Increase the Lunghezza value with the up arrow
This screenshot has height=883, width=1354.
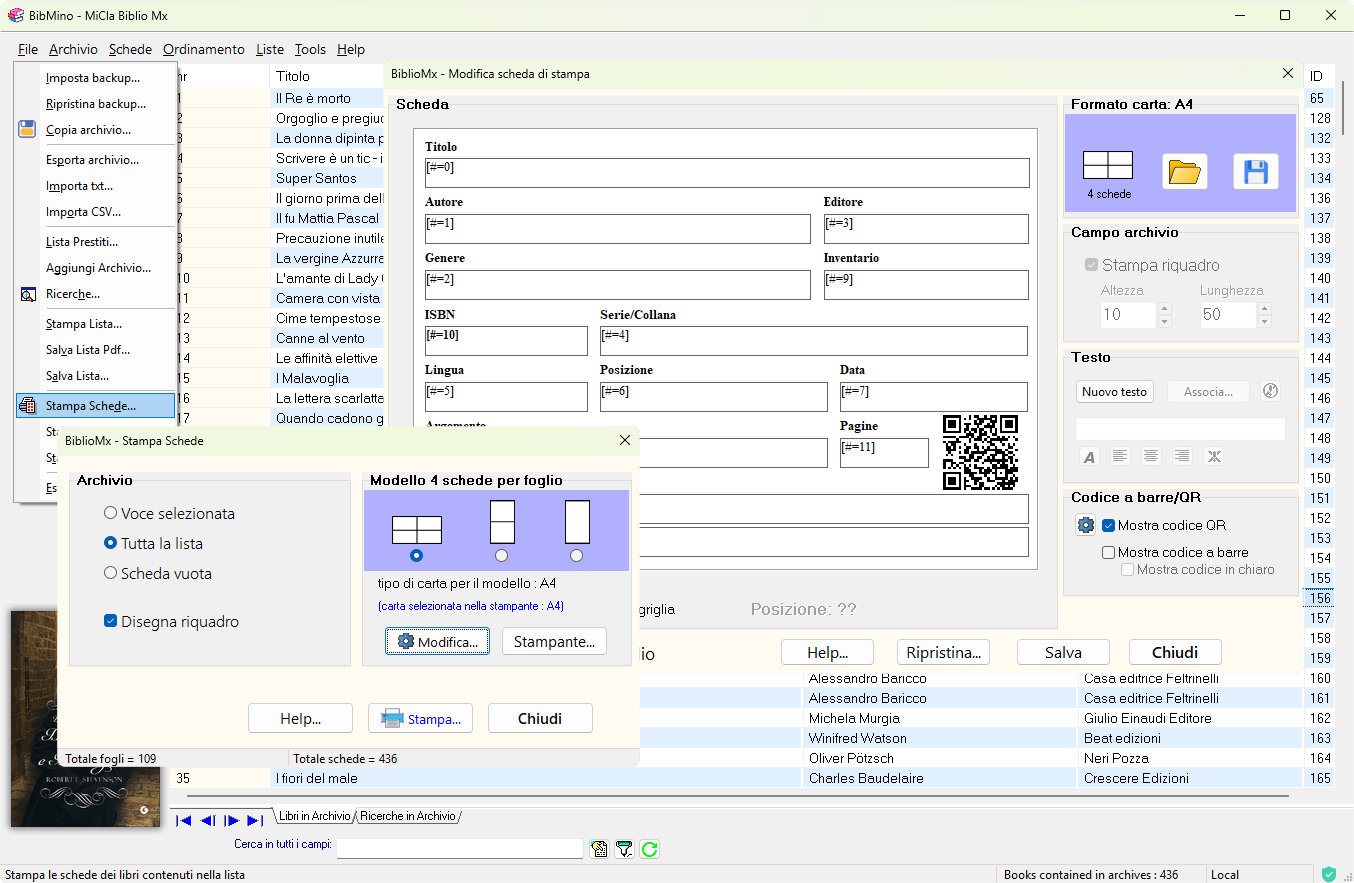coord(1264,308)
